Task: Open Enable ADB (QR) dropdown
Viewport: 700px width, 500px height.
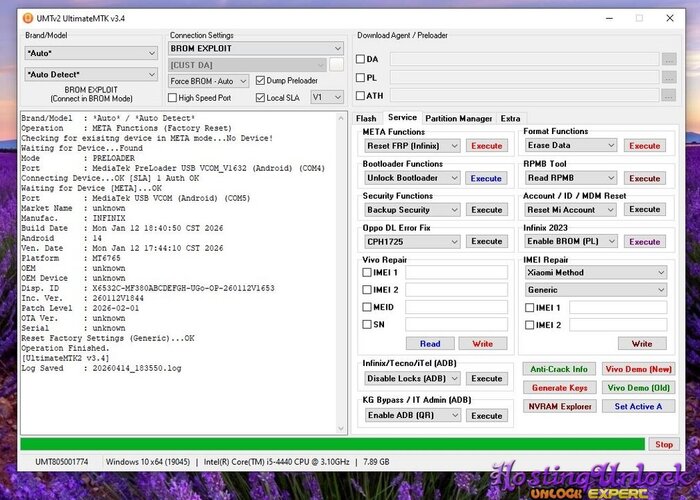Action: 412,415
